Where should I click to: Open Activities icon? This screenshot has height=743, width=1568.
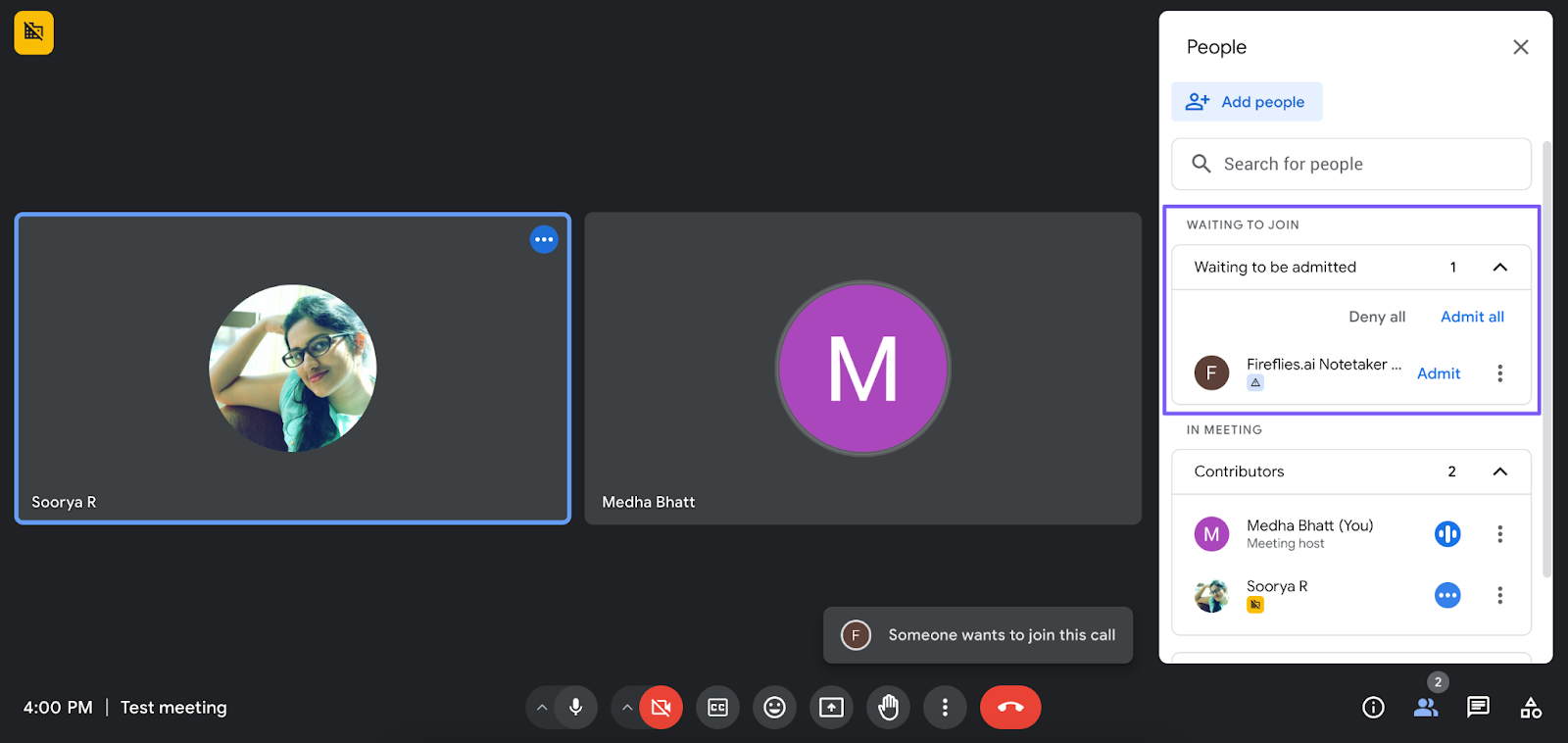[x=1531, y=708]
